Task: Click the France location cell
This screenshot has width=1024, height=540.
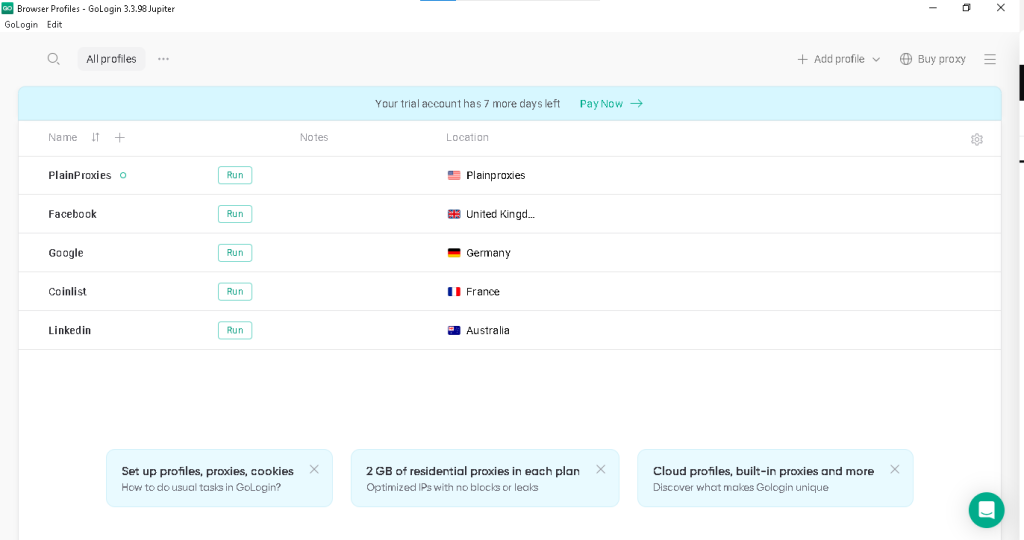Action: click(483, 291)
